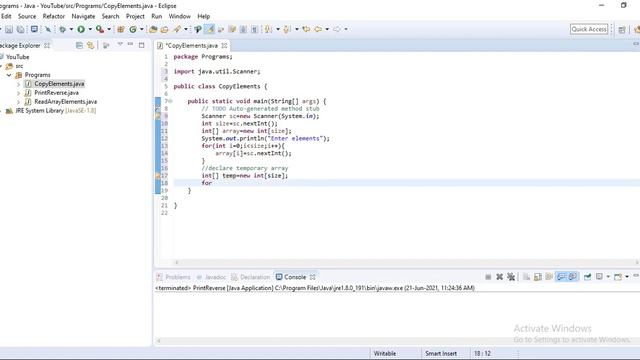Open the Navigate menu
Image resolution: width=640 pixels, height=360 pixels.
pyautogui.click(x=83, y=16)
